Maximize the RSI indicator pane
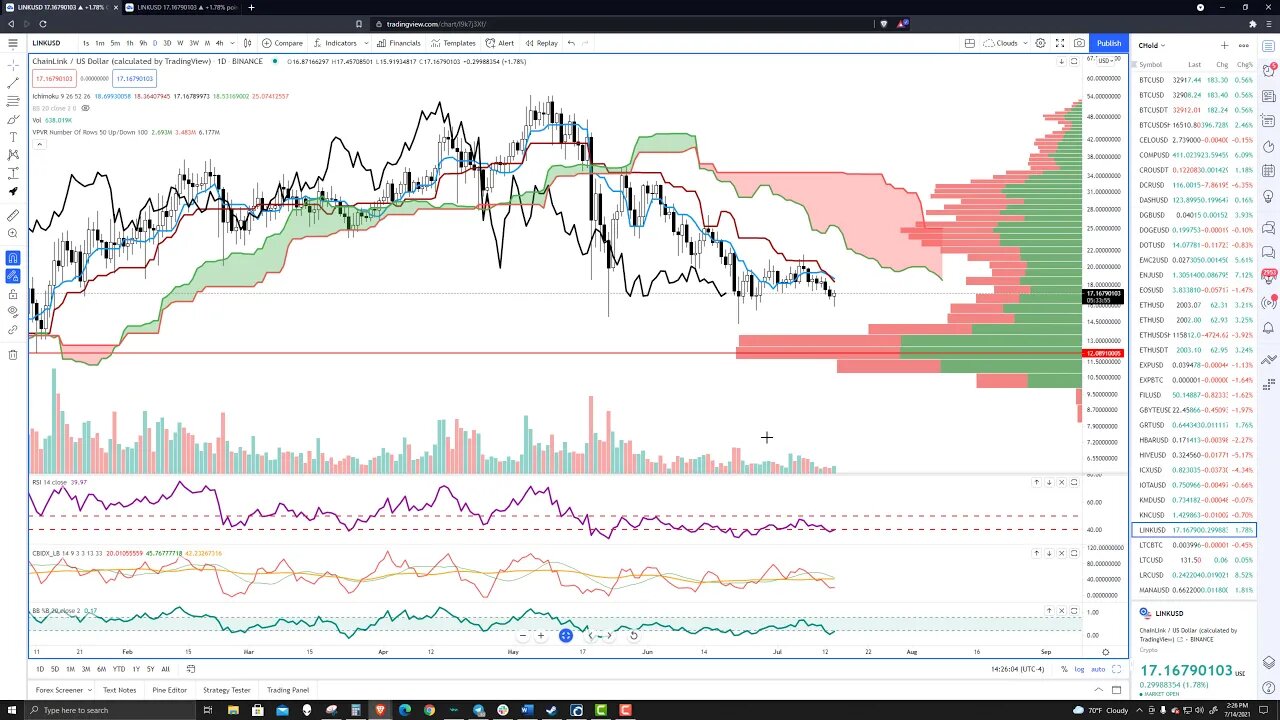1280x720 pixels. 1074,482
